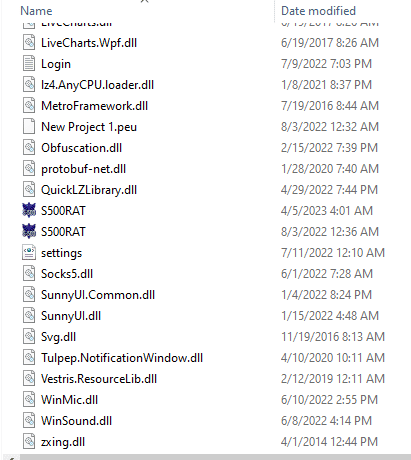
Task: Sort files by Date modified header
Action: (318, 11)
